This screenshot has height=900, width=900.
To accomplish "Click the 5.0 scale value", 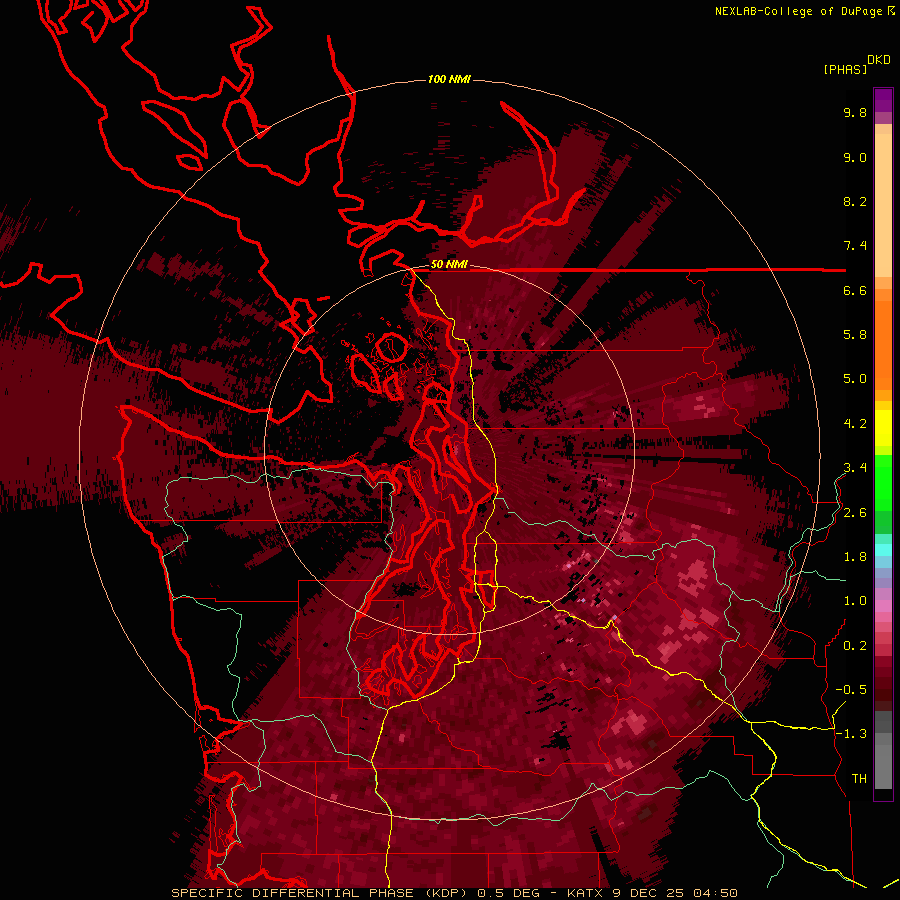I will [x=855, y=379].
